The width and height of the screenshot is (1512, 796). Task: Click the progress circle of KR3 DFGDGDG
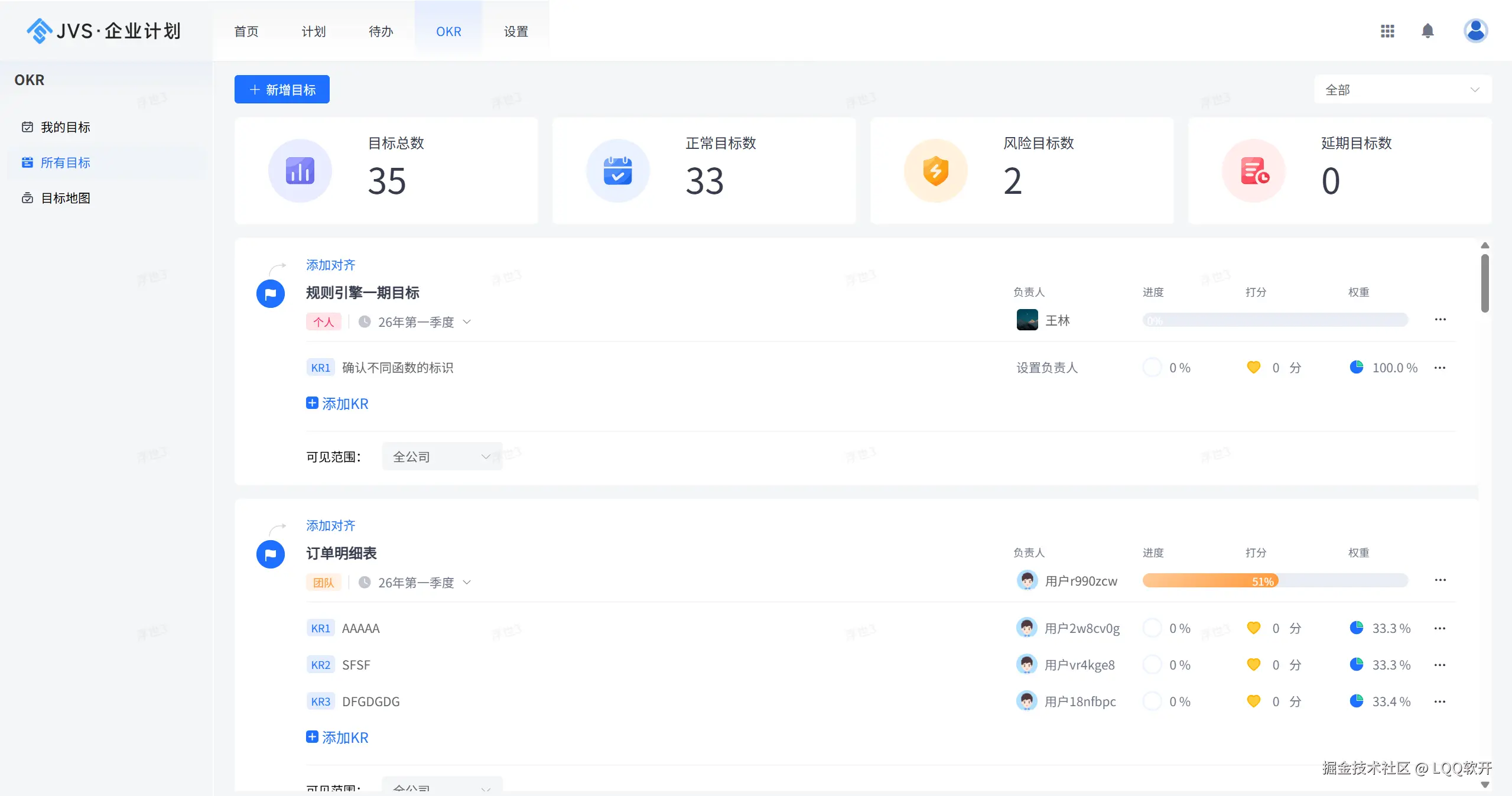(1152, 701)
